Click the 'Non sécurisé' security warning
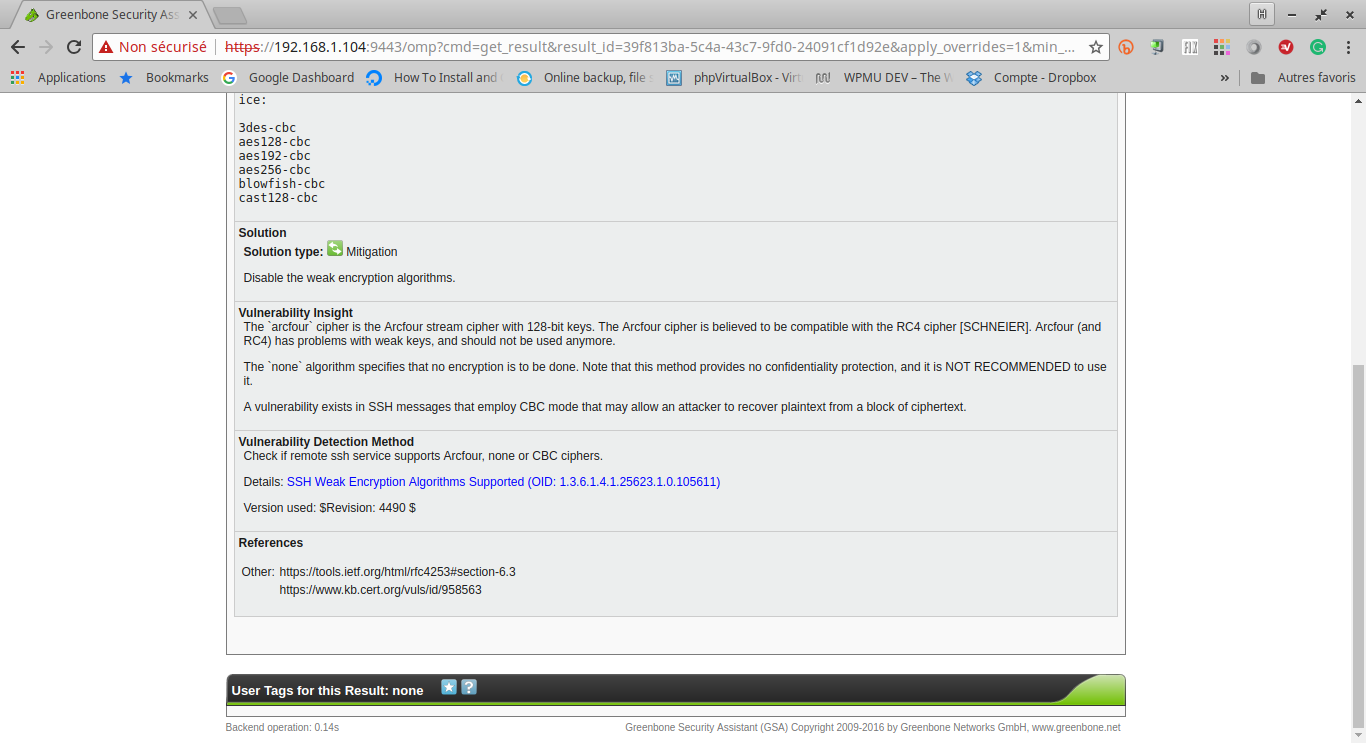The width and height of the screenshot is (1366, 743). click(x=152, y=47)
